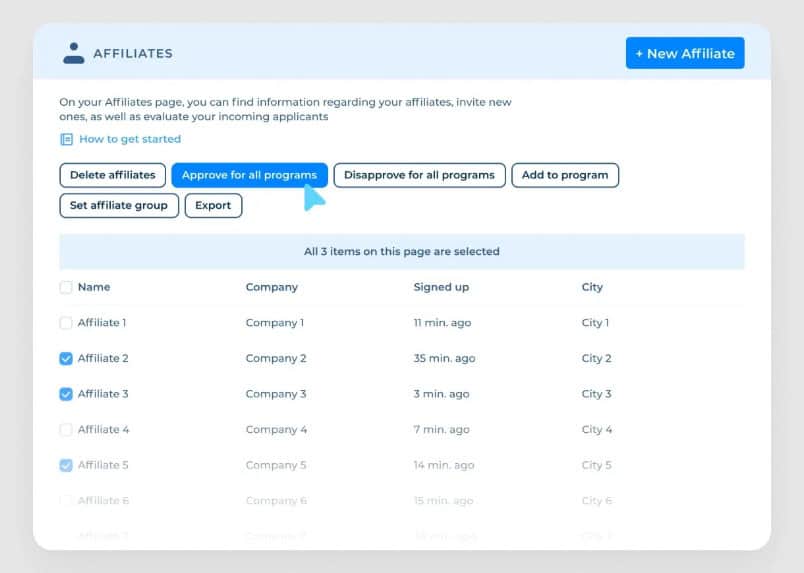
Task: Click the 'All 3 items selected' banner
Action: pyautogui.click(x=402, y=251)
